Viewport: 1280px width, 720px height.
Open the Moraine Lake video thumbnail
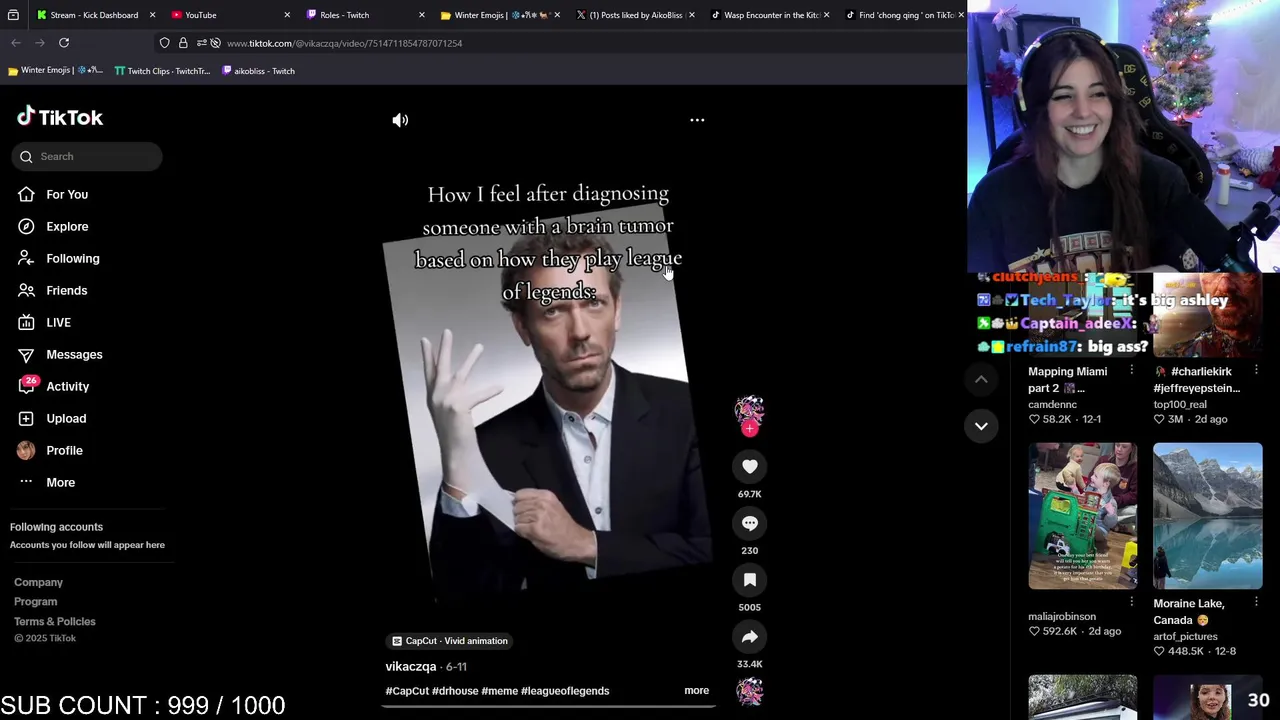[1207, 516]
